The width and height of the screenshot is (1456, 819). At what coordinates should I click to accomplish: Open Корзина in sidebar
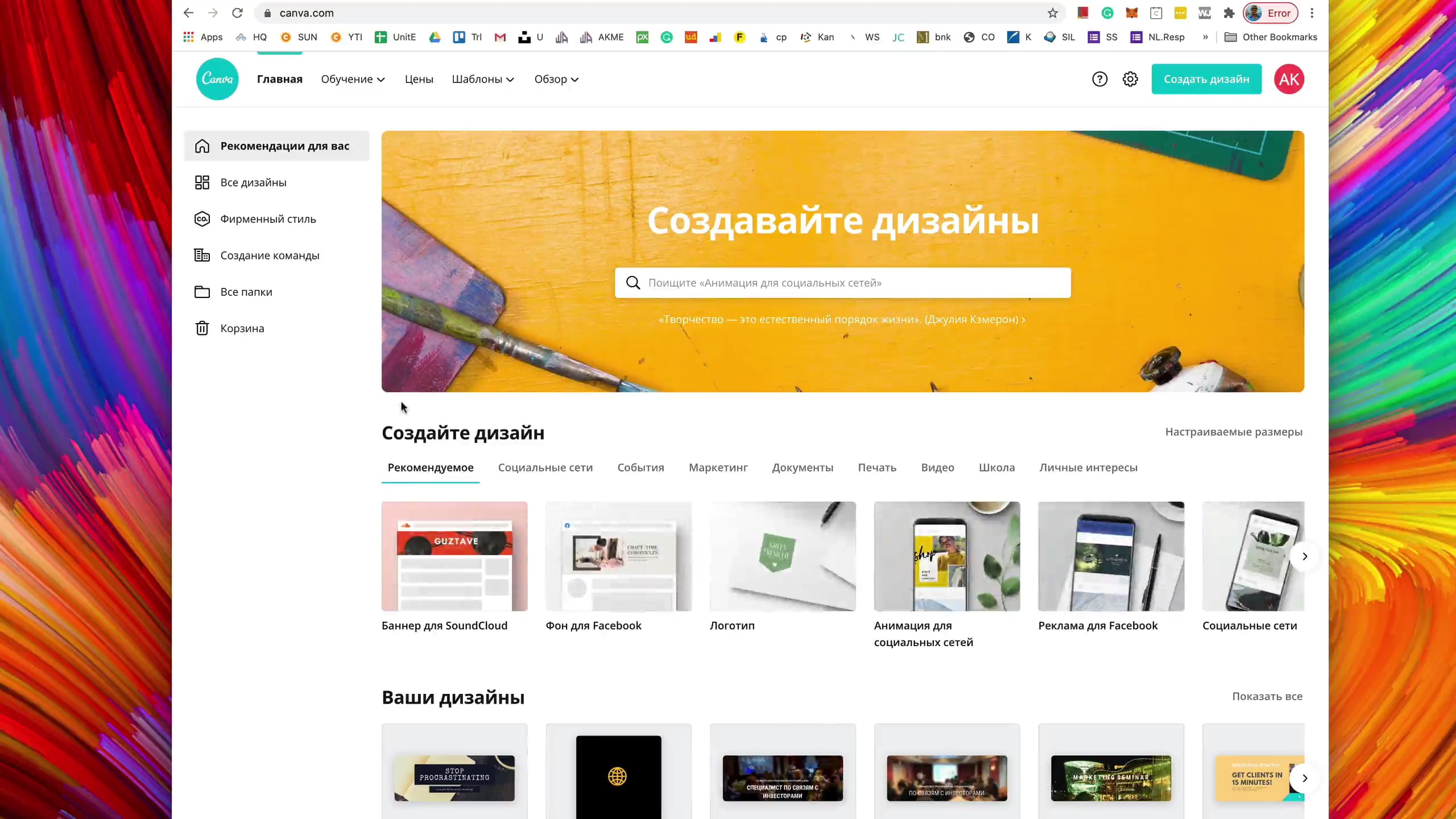click(276, 328)
